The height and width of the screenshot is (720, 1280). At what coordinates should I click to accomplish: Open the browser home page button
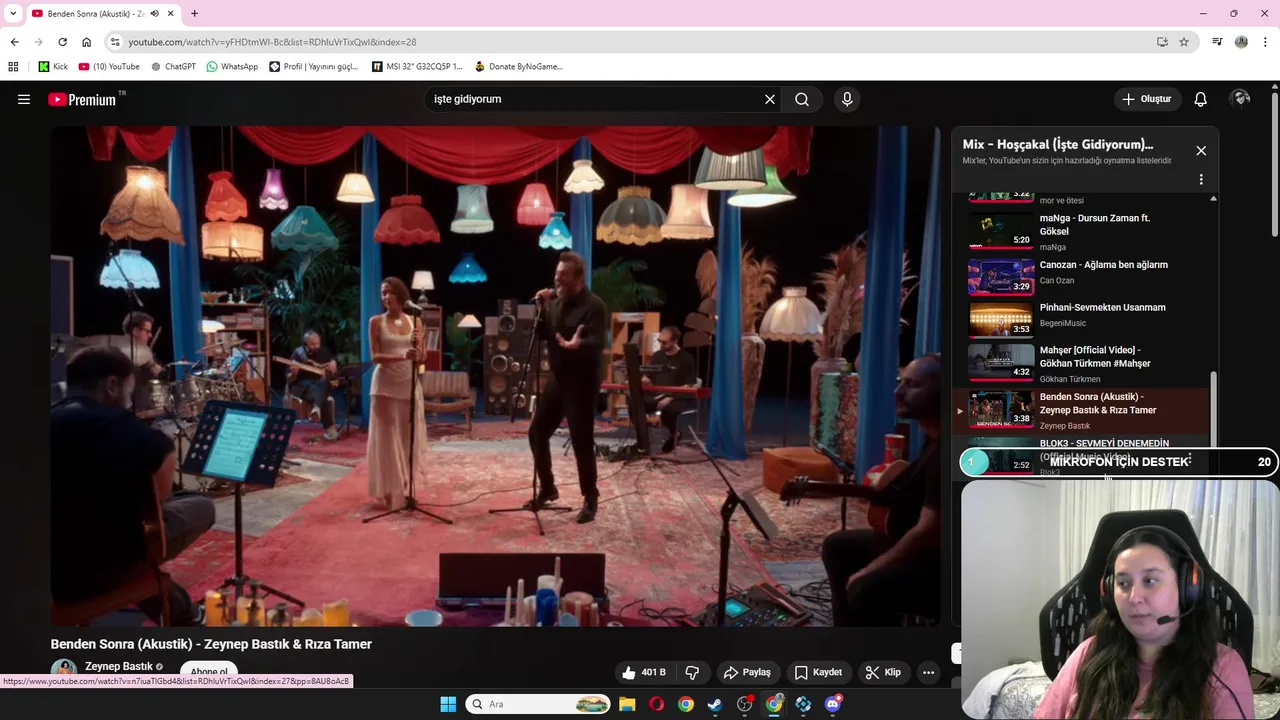pos(86,42)
